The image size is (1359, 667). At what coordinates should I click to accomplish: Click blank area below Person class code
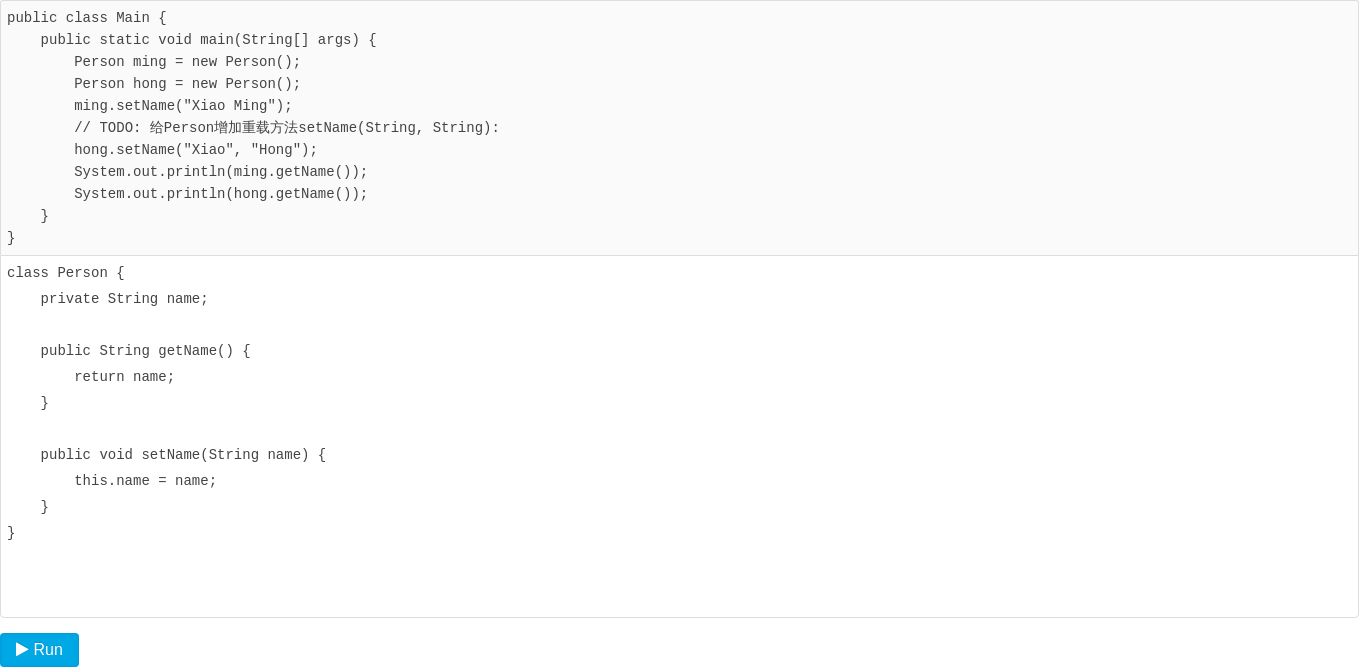tap(679, 580)
